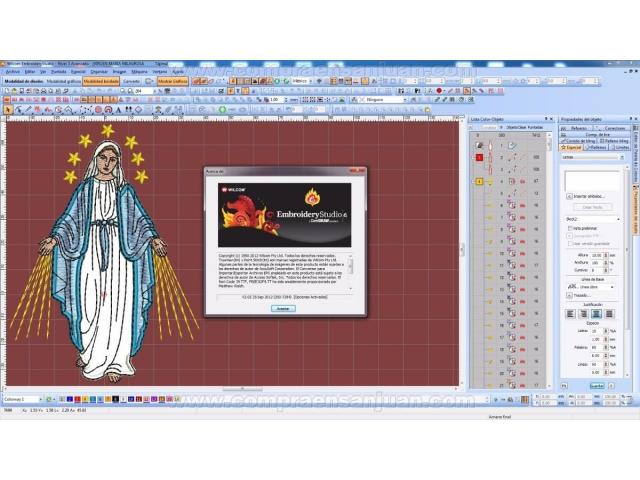Viewport: 640px width, 480px height.
Task: Click the Anchura value field
Action: (596, 262)
